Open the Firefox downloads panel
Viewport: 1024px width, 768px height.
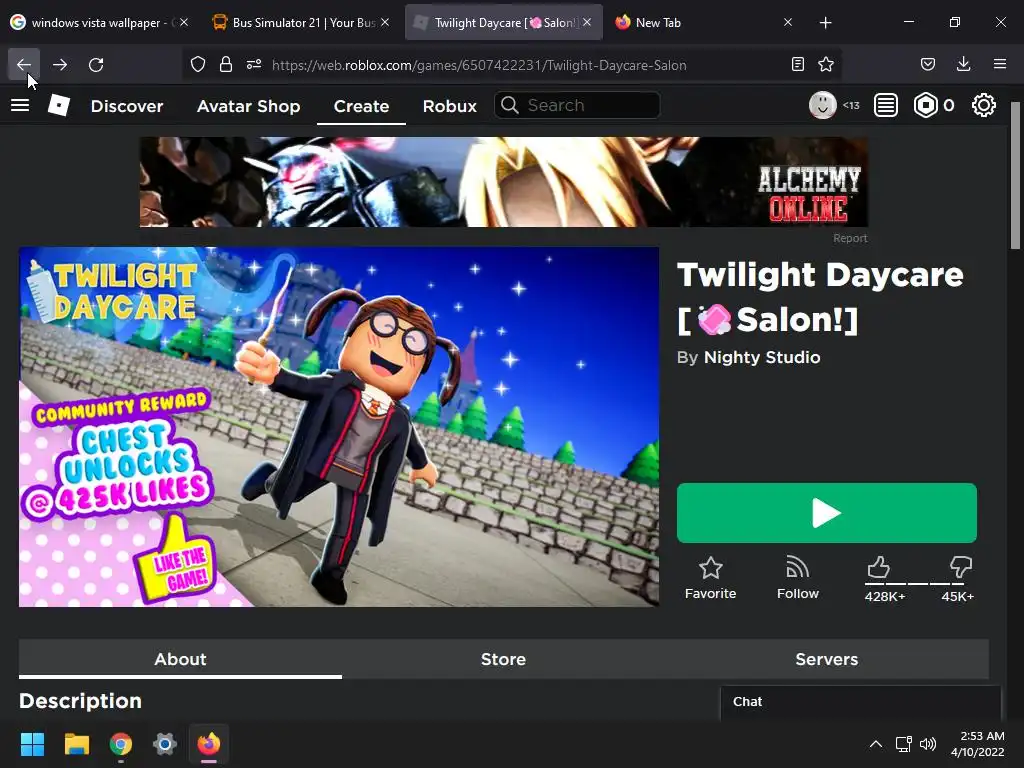point(963,64)
